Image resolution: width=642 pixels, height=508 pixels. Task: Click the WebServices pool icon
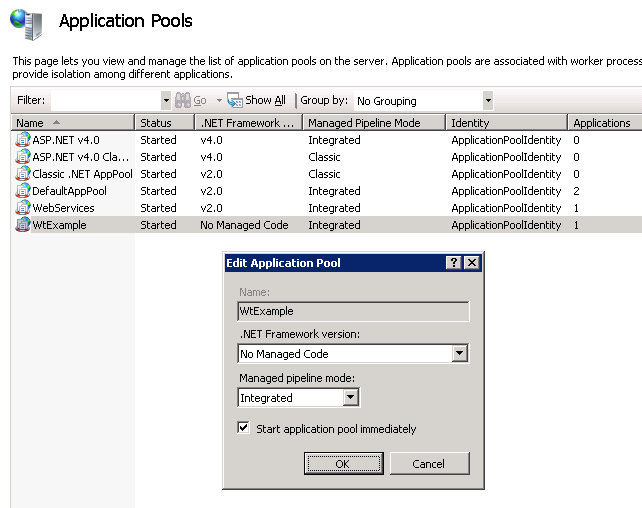23,208
